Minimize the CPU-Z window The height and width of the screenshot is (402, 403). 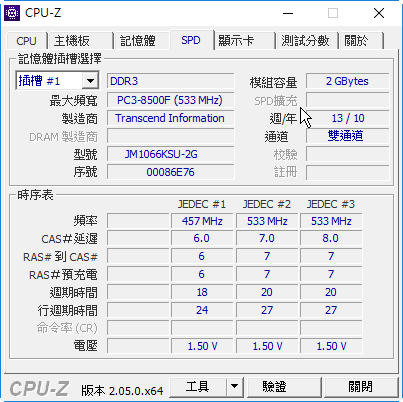coord(288,13)
